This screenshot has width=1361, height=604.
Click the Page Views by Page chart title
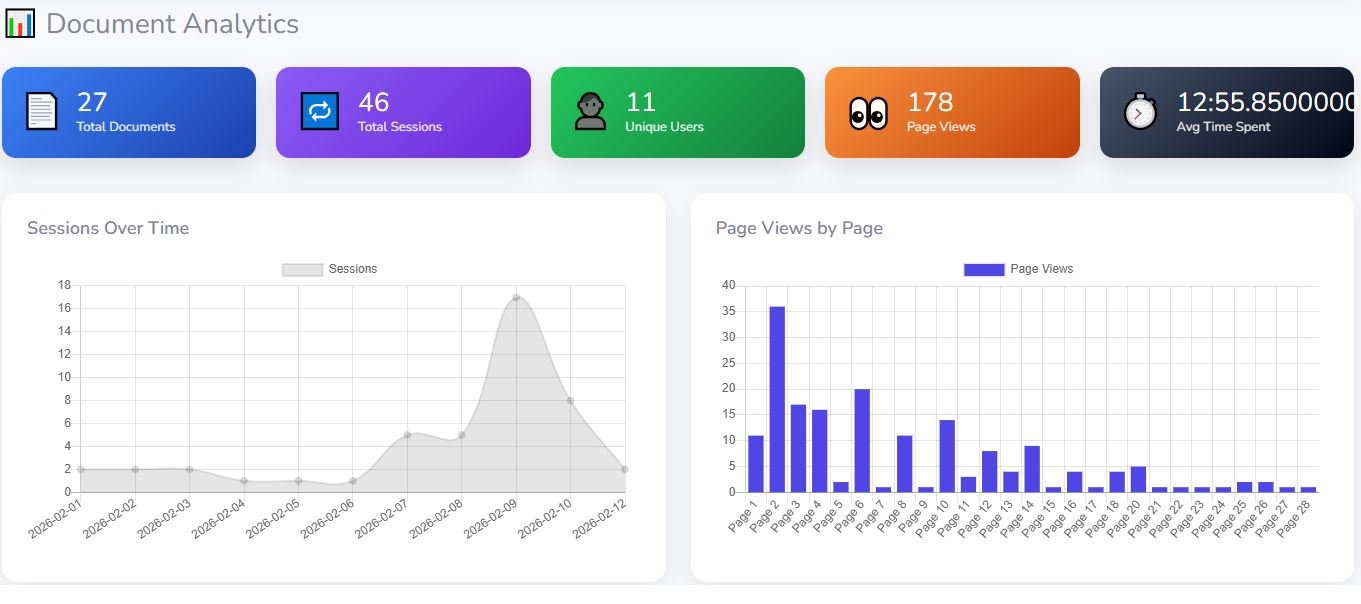[x=798, y=228]
